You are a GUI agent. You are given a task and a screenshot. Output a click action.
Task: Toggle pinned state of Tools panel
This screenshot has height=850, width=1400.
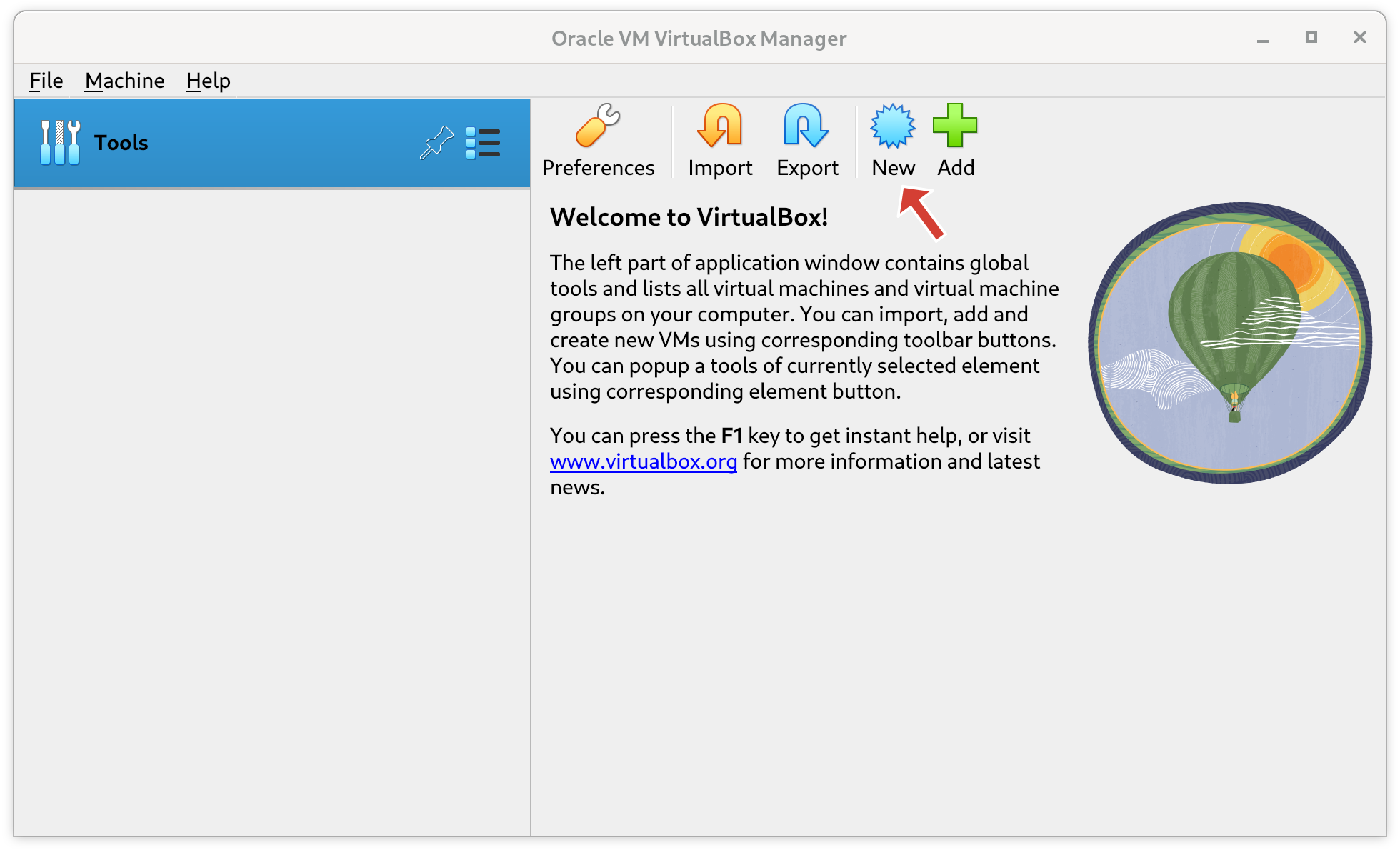[434, 142]
